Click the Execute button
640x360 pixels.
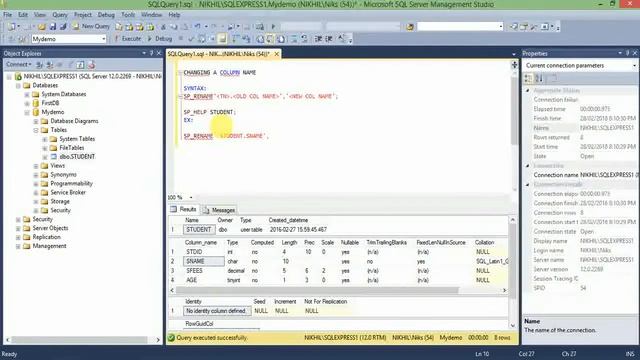(x=128, y=39)
